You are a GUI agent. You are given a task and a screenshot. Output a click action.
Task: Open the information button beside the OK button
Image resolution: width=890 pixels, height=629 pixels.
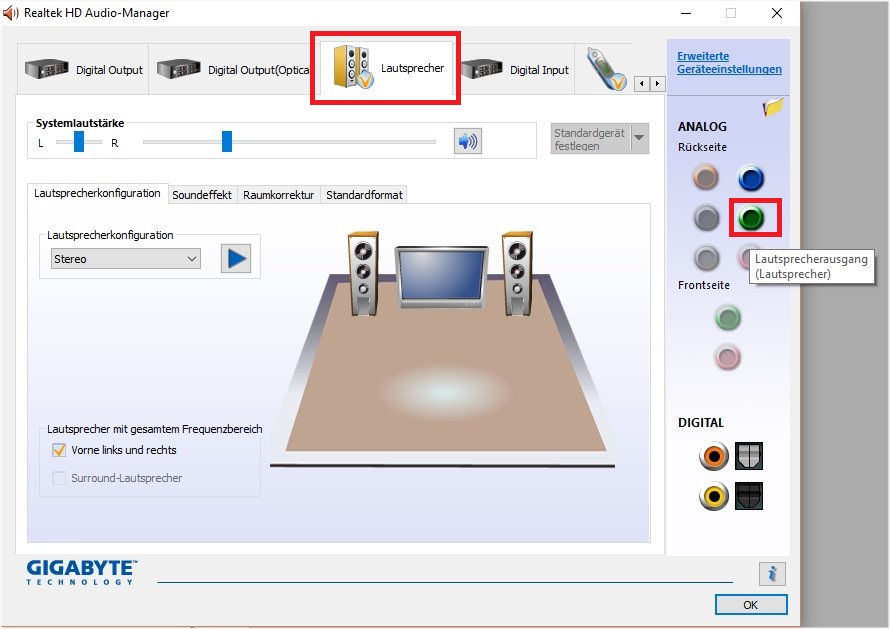click(x=772, y=574)
